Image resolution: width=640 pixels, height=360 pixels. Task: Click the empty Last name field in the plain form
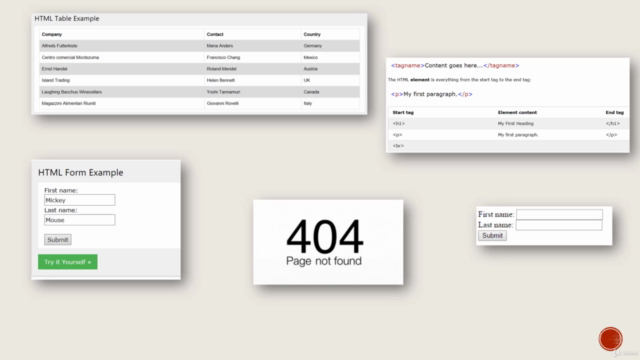(x=559, y=225)
